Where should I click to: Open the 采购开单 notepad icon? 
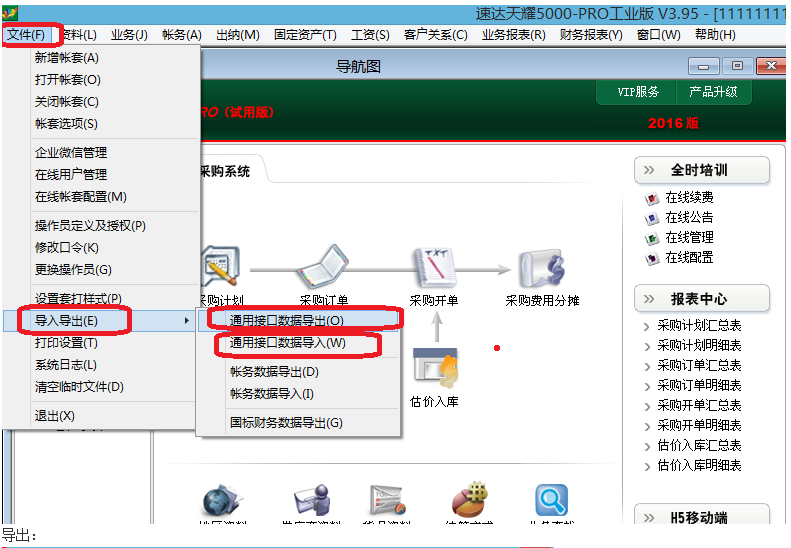coord(434,267)
